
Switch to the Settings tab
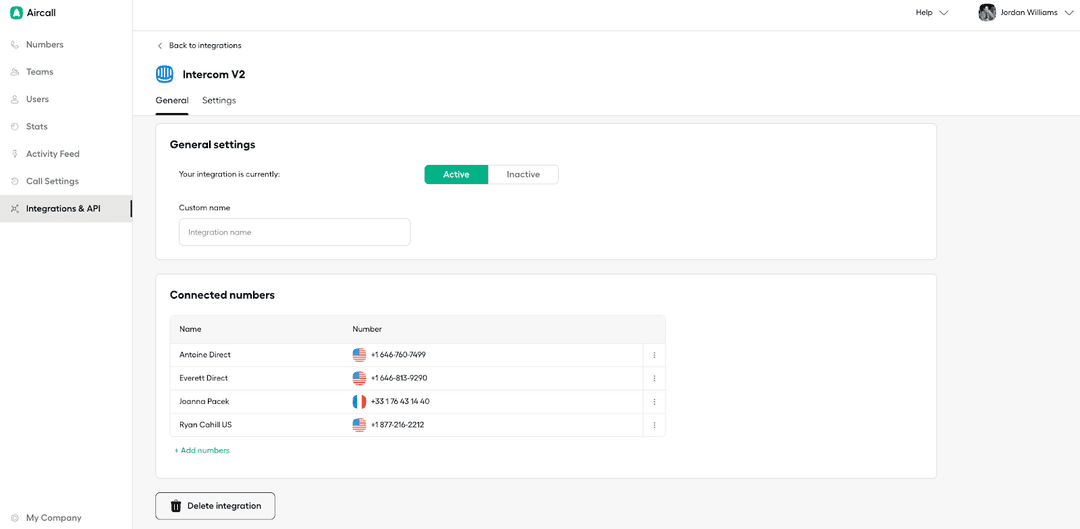219,101
